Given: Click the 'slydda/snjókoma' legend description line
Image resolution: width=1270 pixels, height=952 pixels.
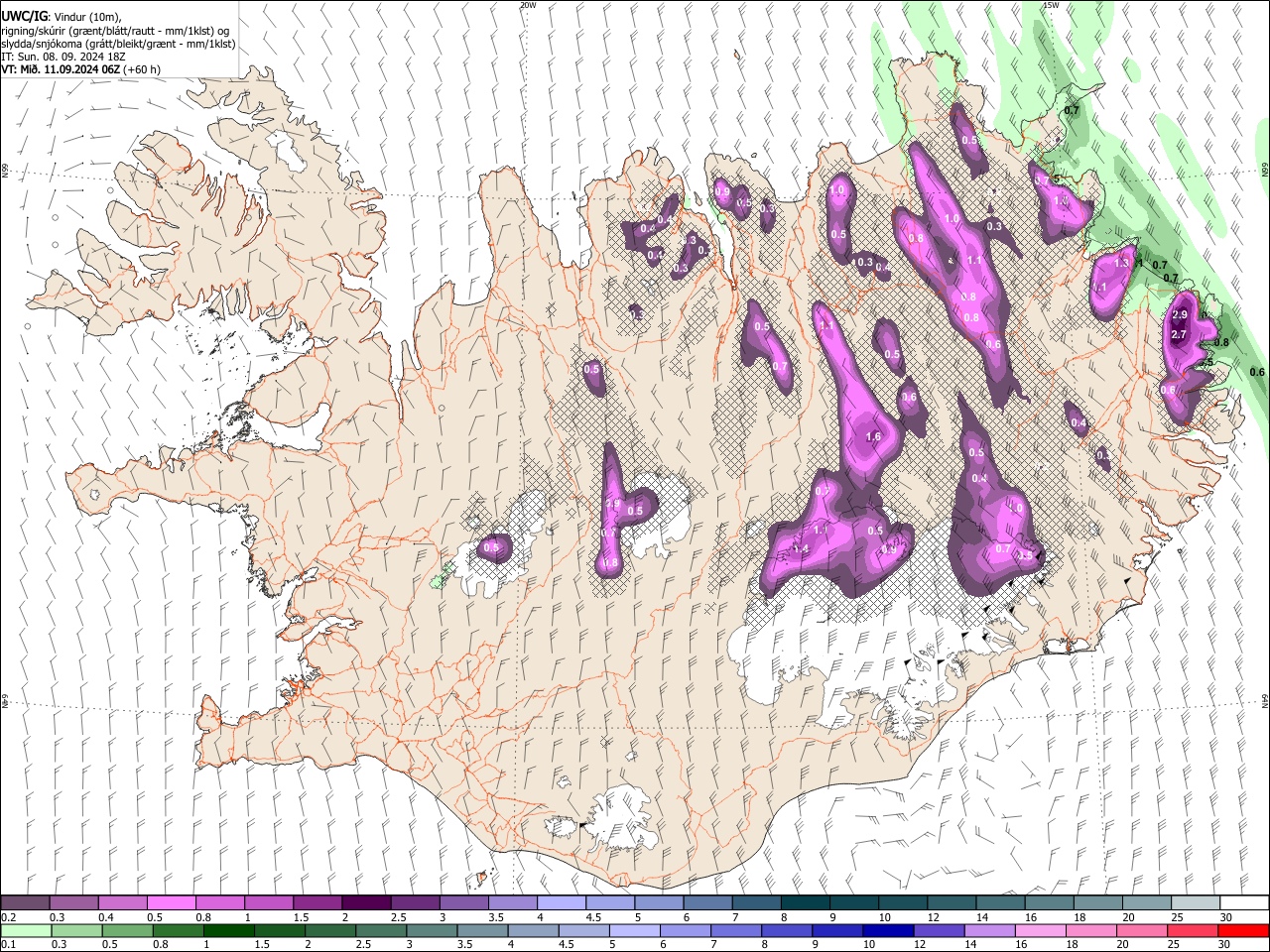Looking at the screenshot, I should [x=118, y=44].
